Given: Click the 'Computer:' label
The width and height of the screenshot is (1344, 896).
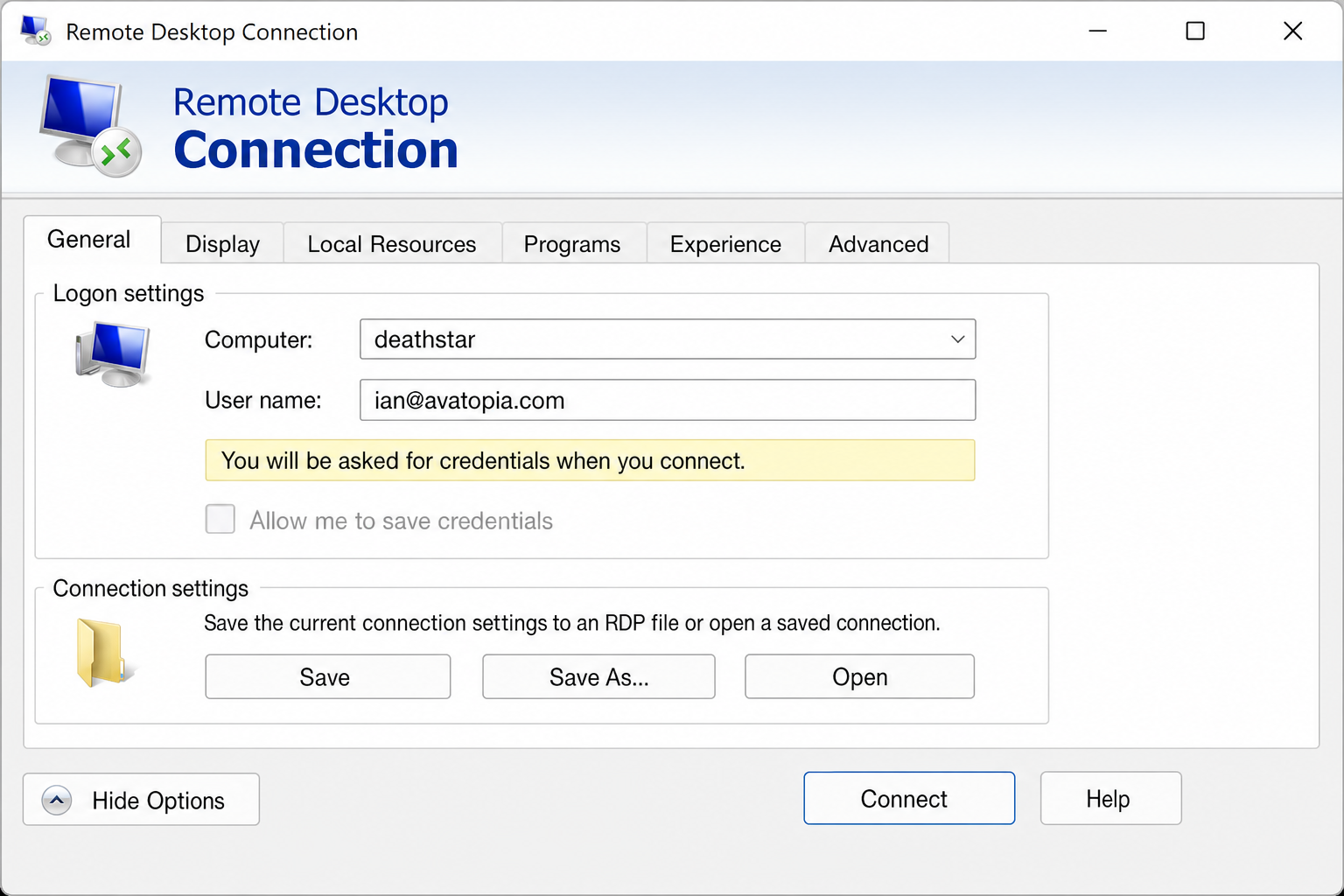Looking at the screenshot, I should point(259,339).
